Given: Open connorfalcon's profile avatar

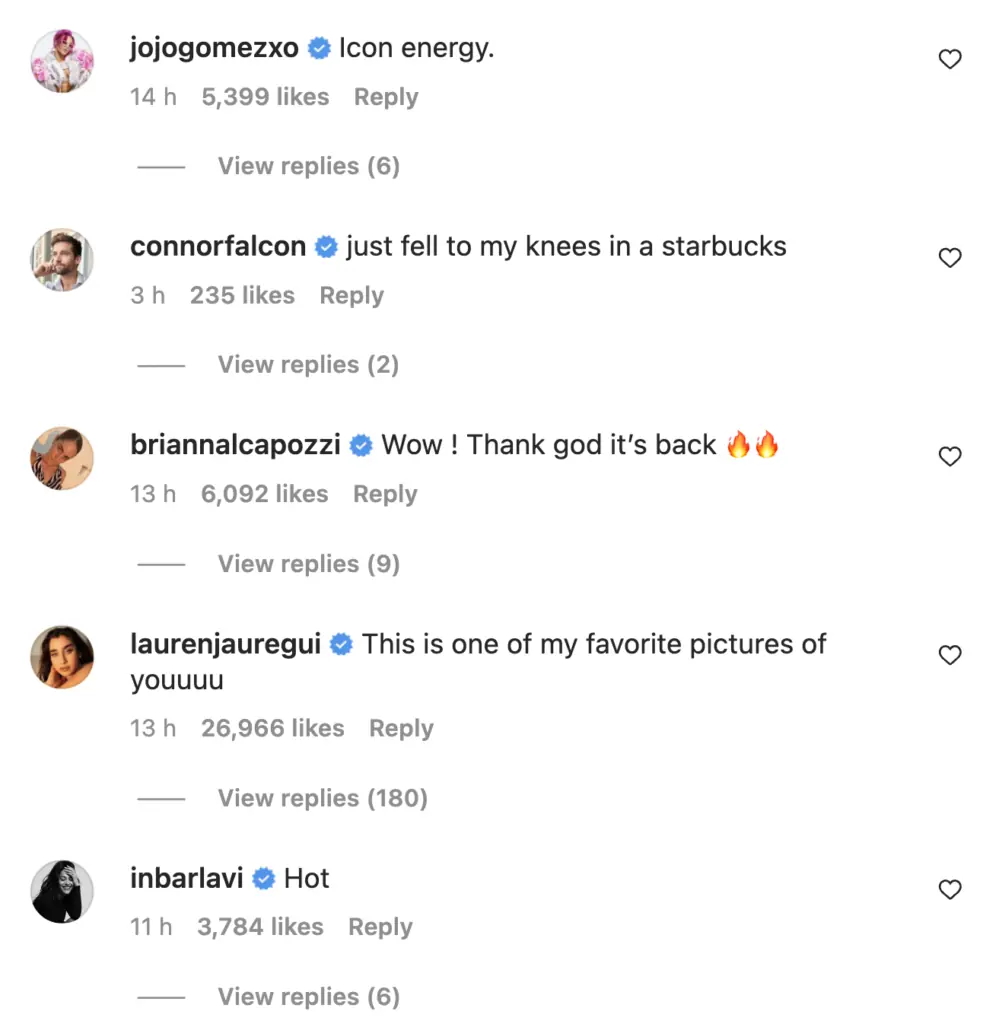Looking at the screenshot, I should tap(62, 260).
